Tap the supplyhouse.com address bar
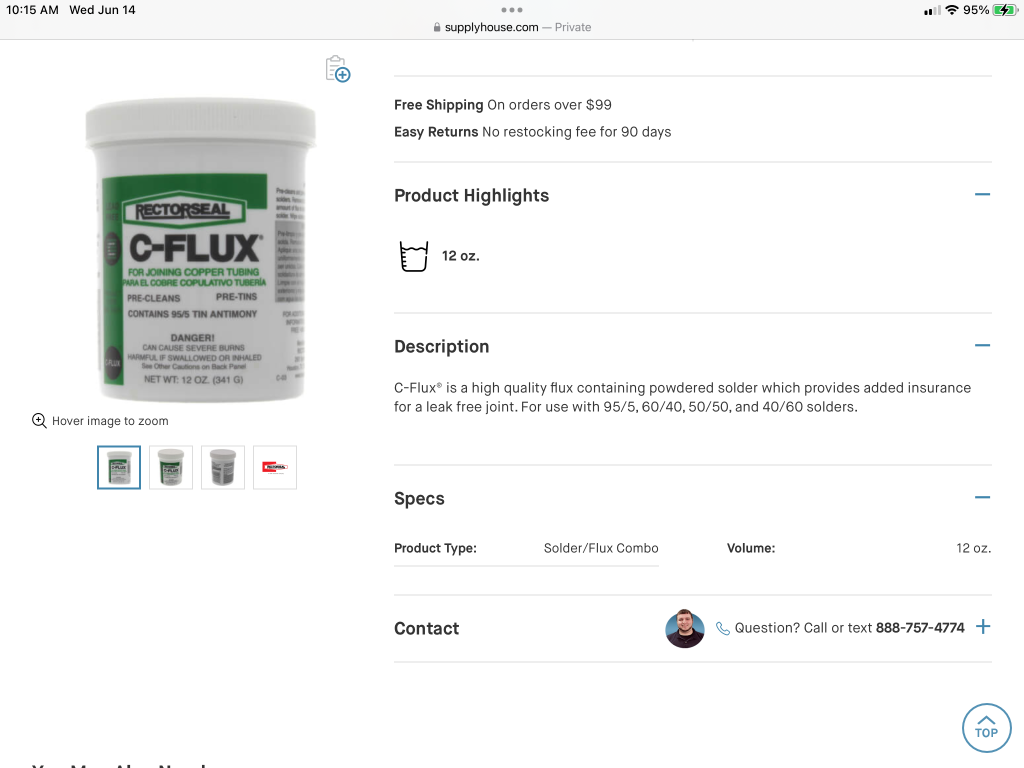1024x768 pixels. tap(512, 27)
